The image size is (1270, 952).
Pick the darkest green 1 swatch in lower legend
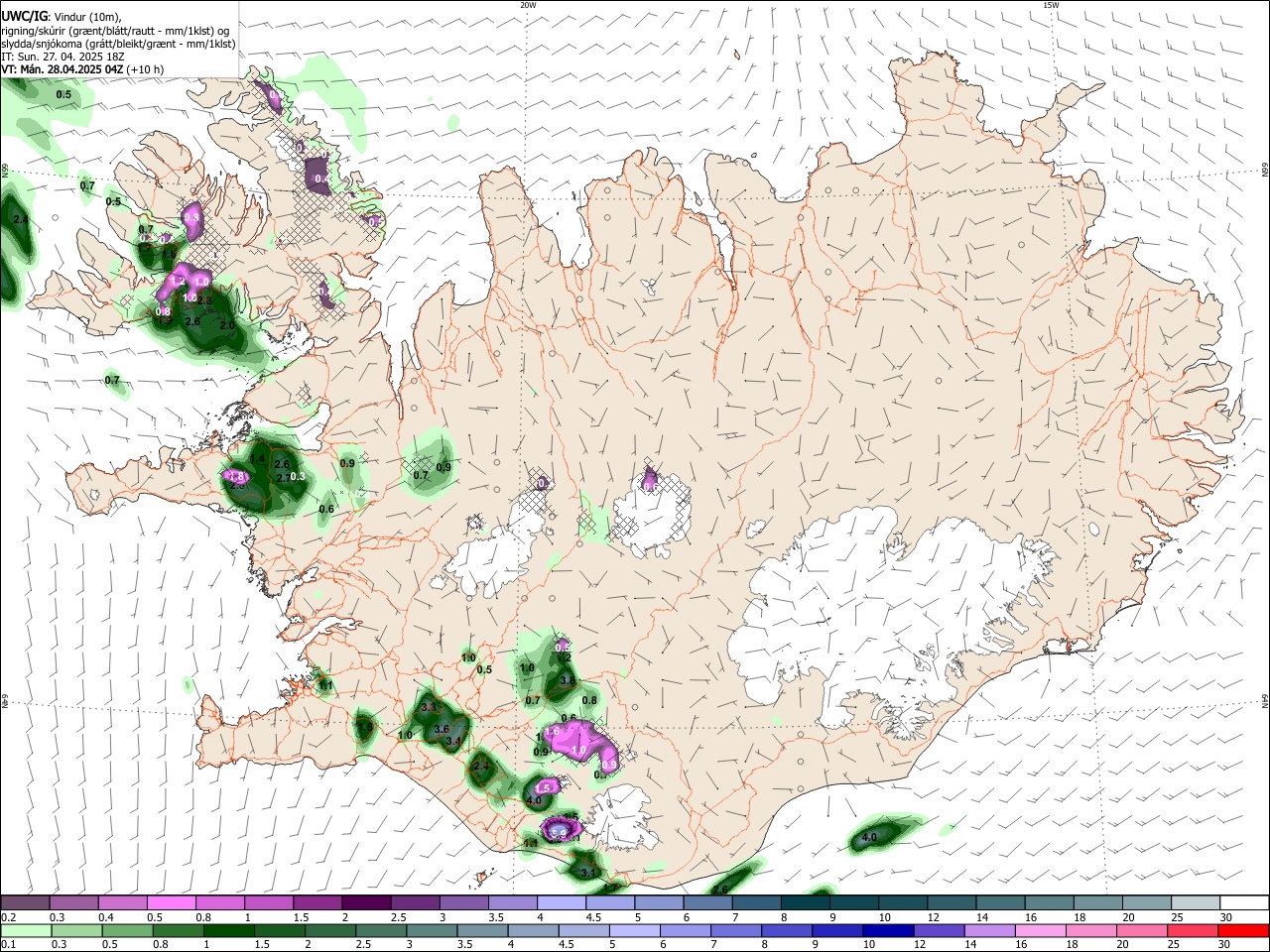(228, 931)
